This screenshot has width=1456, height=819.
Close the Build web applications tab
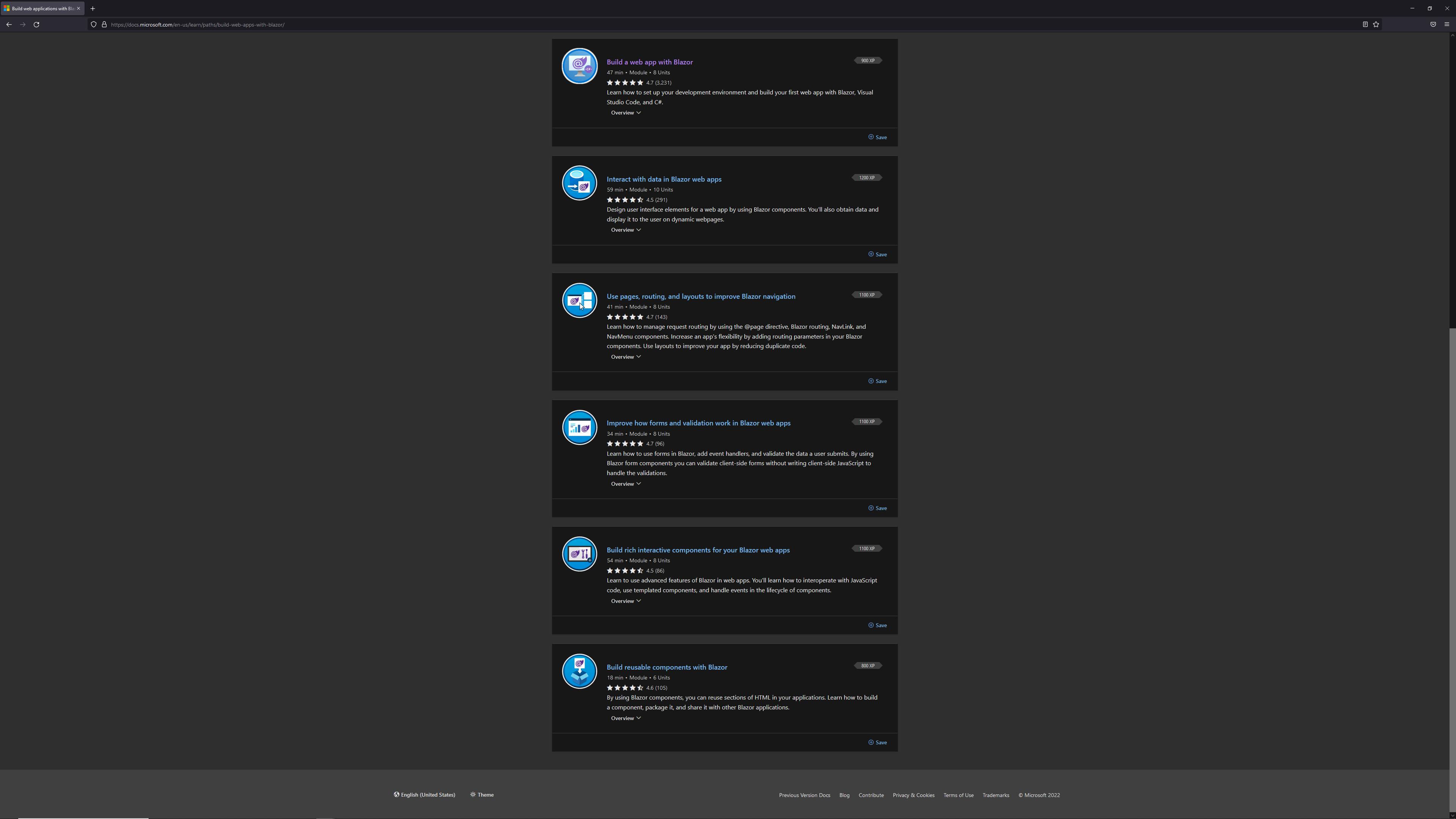tap(78, 8)
